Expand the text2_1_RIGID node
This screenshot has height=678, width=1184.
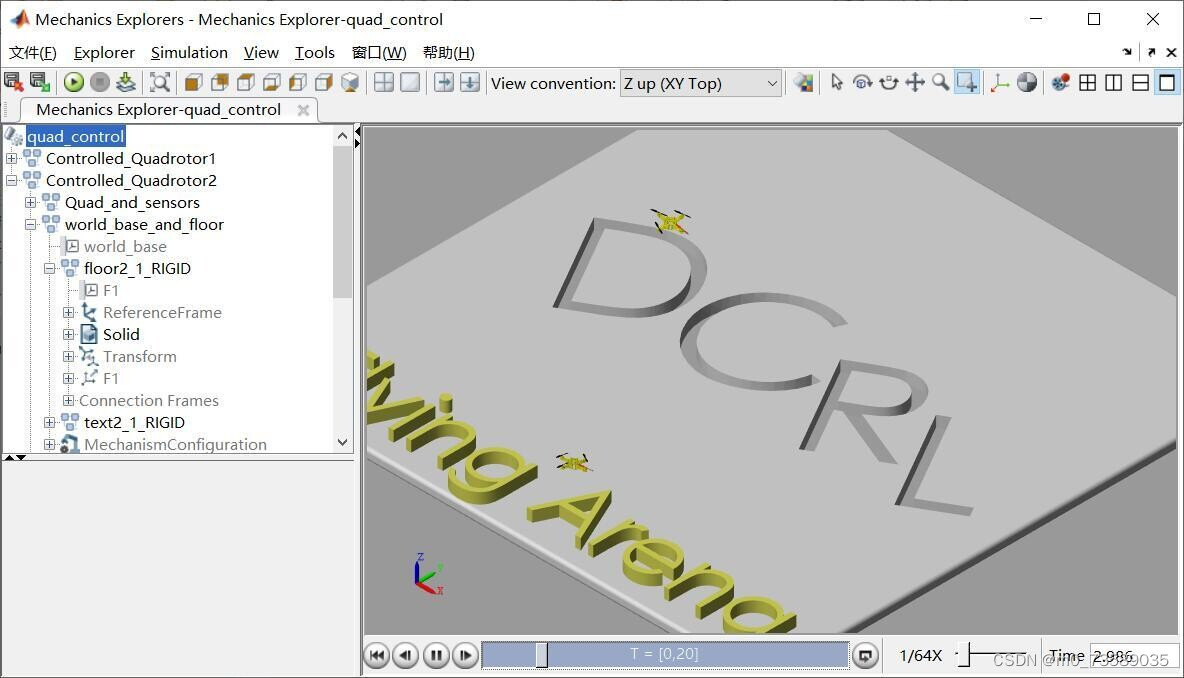click(49, 422)
